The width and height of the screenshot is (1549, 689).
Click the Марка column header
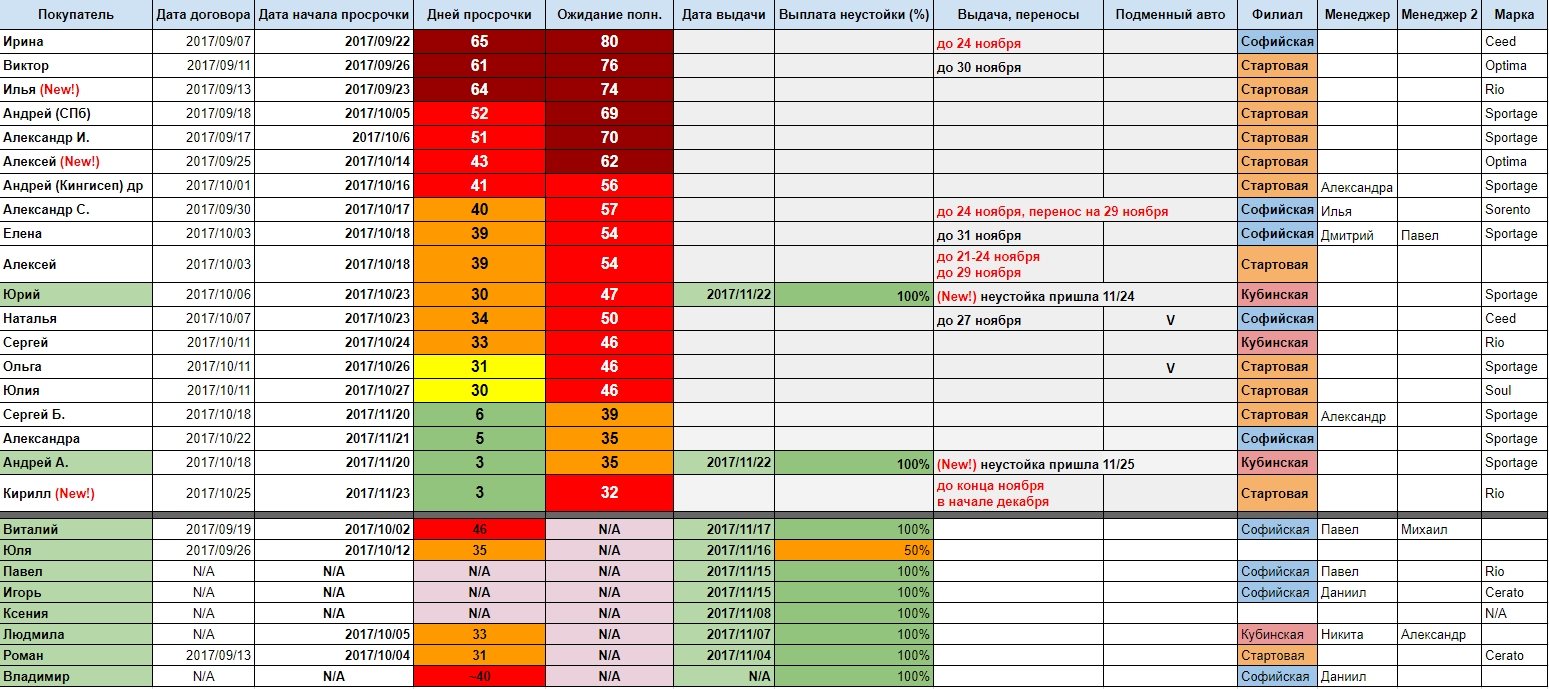pyautogui.click(x=1515, y=15)
